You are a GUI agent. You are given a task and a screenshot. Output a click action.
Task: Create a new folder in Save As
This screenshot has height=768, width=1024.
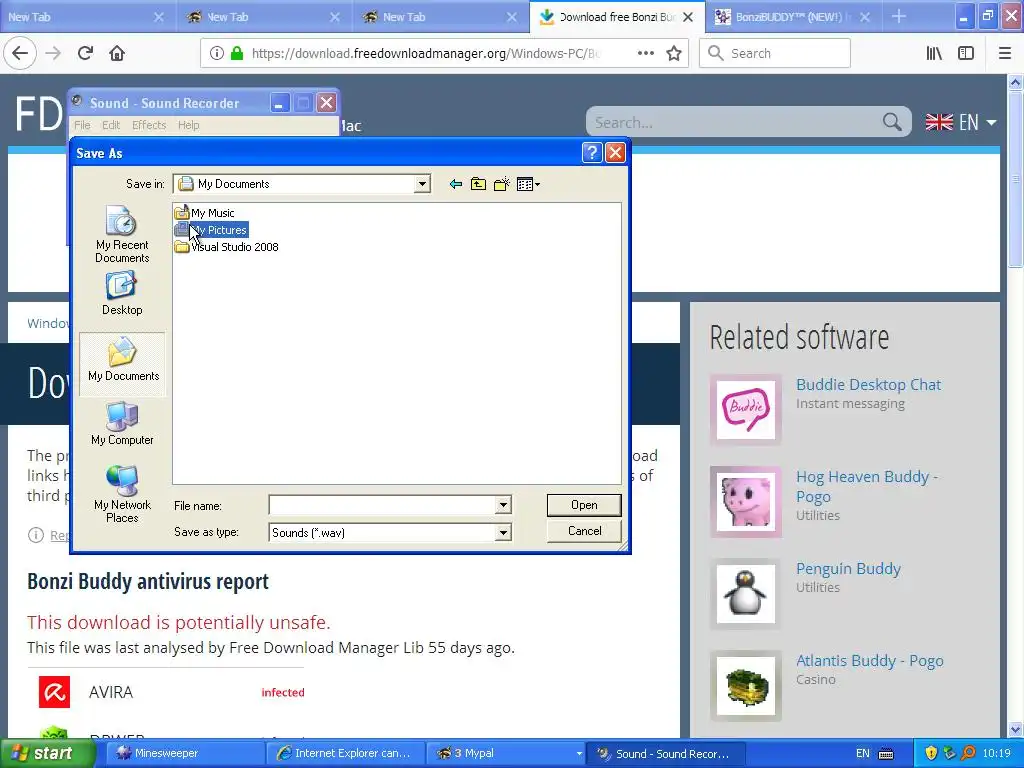coord(502,184)
